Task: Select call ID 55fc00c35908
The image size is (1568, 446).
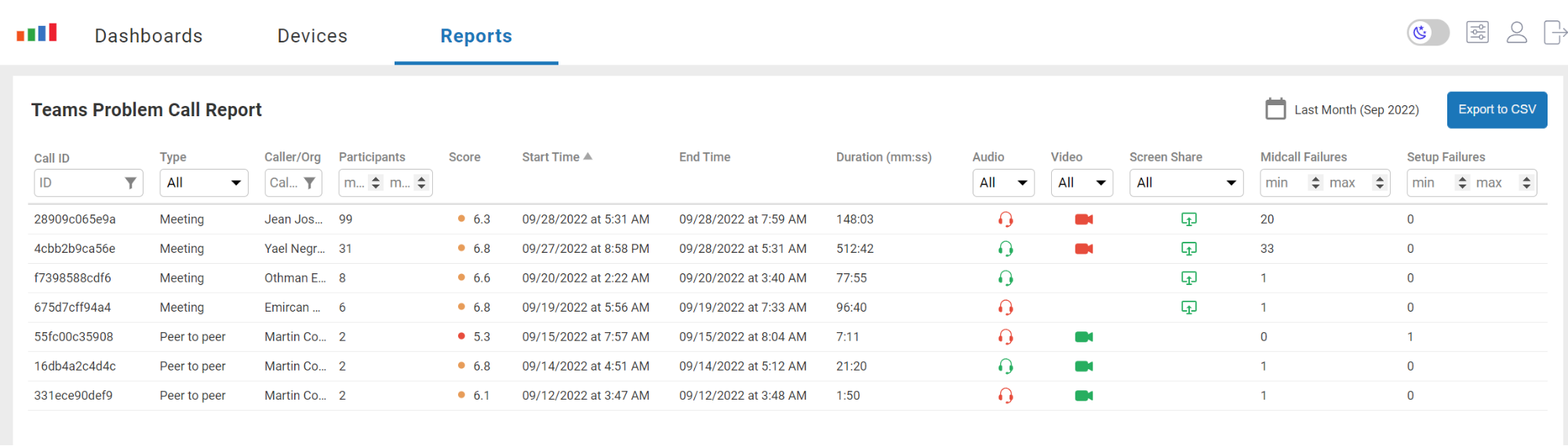Action: (x=74, y=337)
